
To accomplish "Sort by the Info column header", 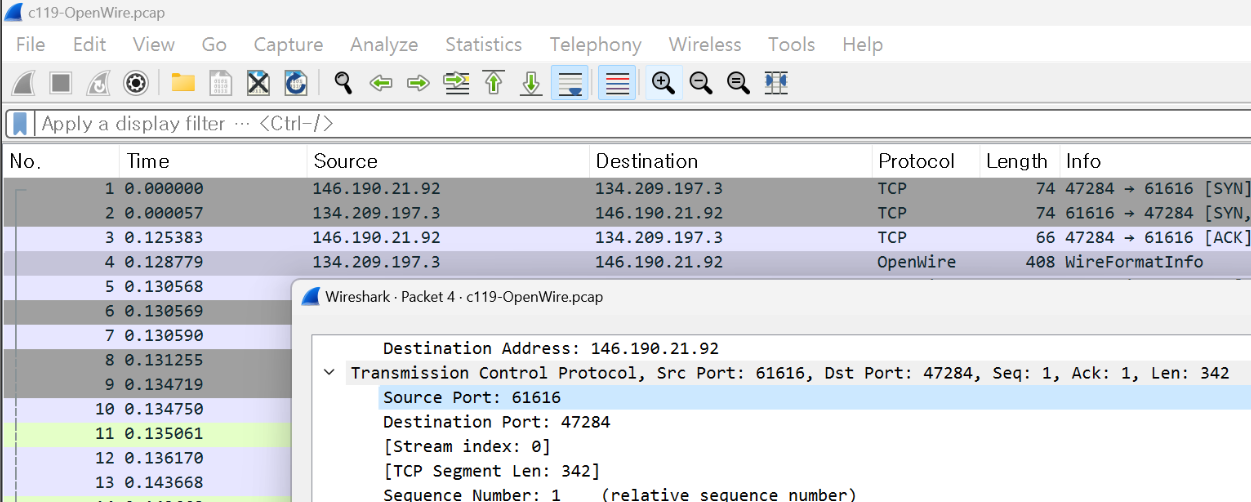I will click(1155, 161).
